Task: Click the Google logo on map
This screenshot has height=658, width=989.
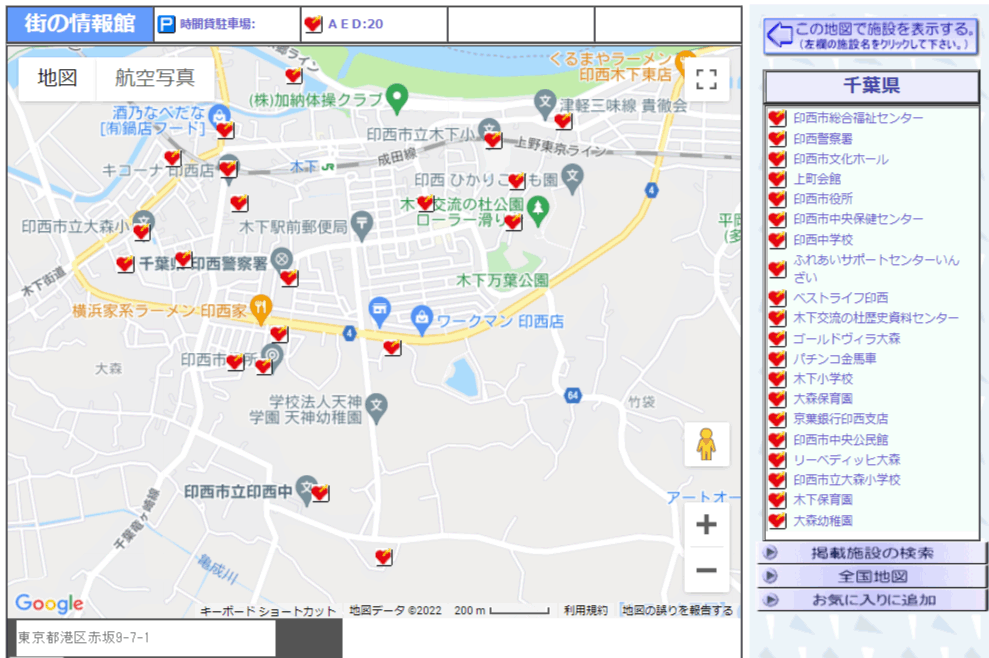Action: coord(49,604)
